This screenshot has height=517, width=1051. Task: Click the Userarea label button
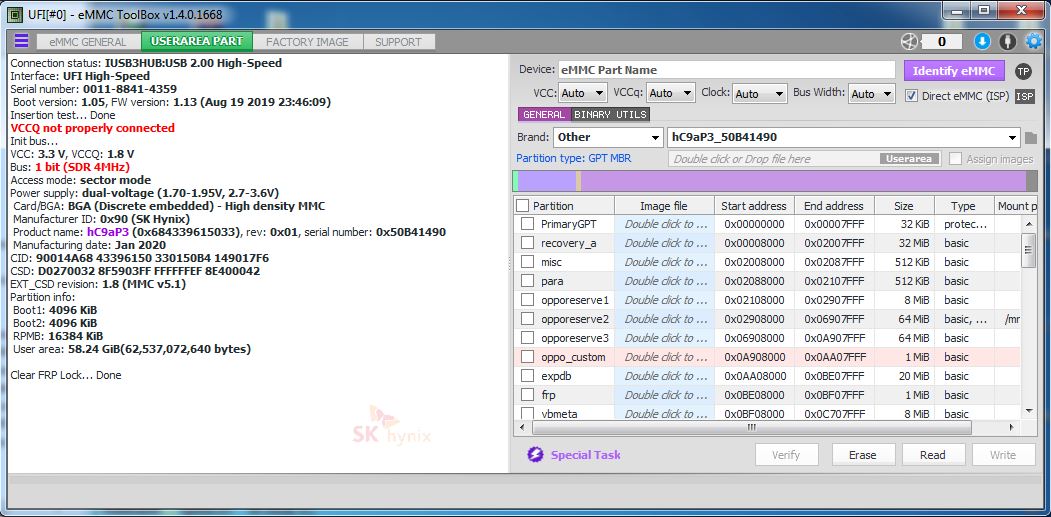point(910,159)
